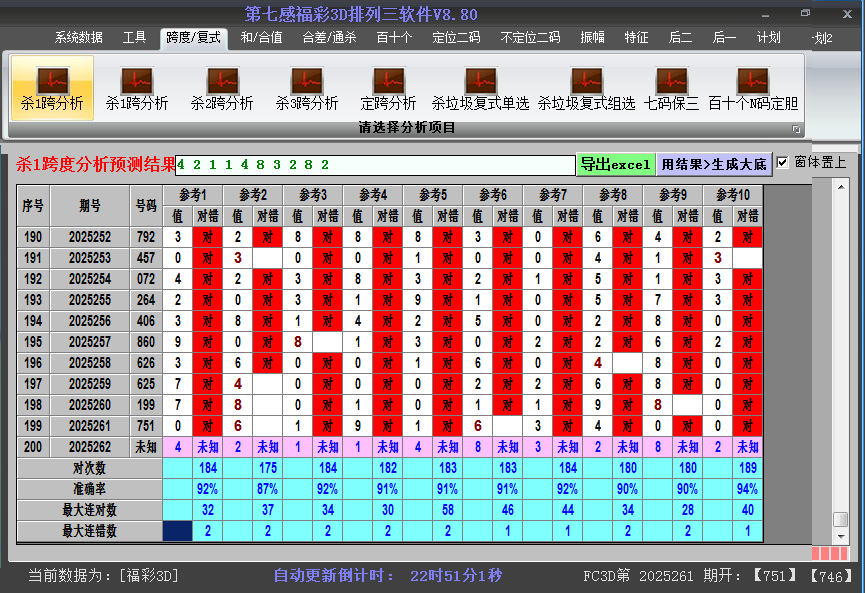
Task: Expand the 请选择分析项目 group launcher
Action: [x=797, y=129]
